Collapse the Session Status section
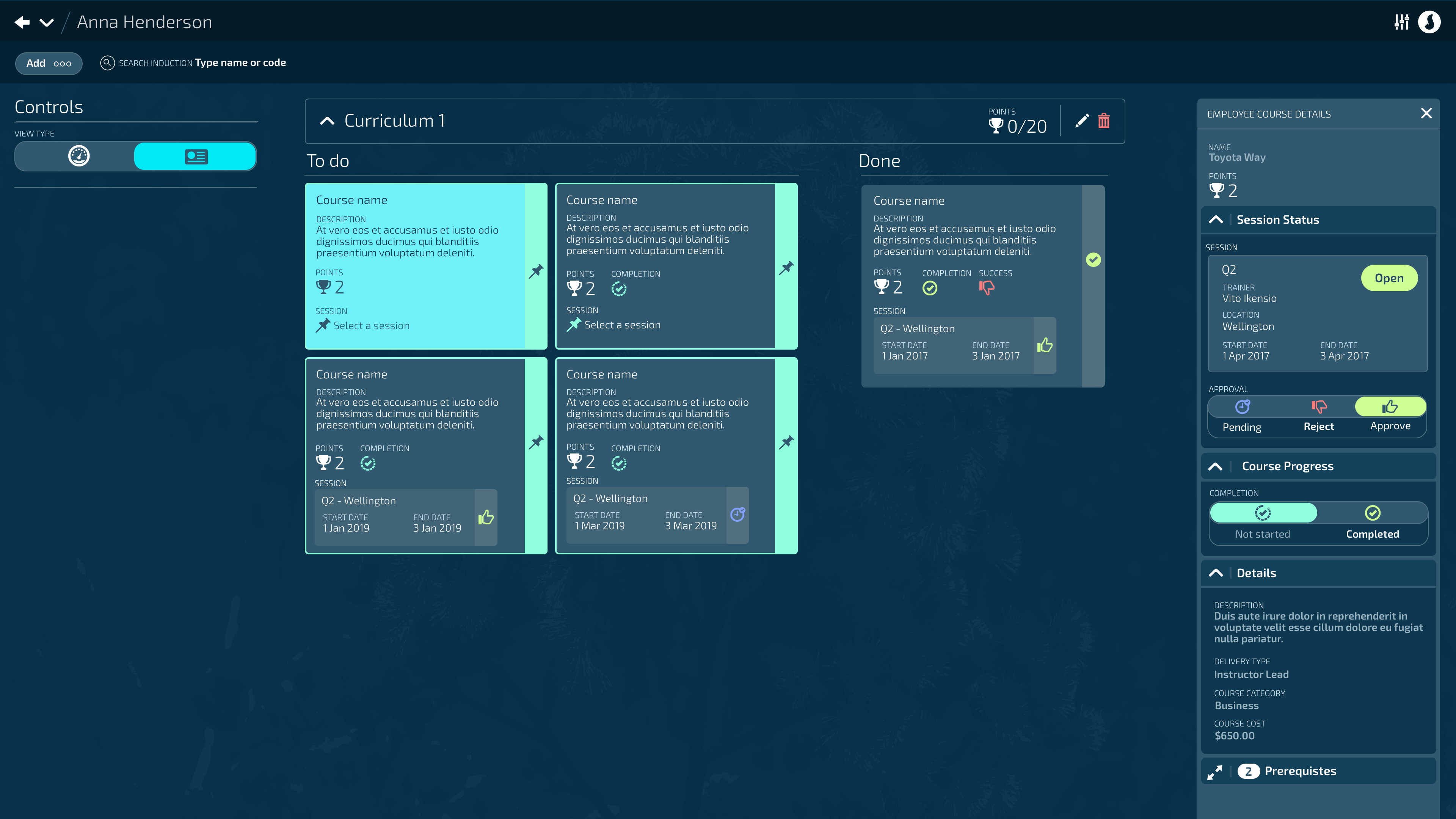 pyautogui.click(x=1216, y=220)
